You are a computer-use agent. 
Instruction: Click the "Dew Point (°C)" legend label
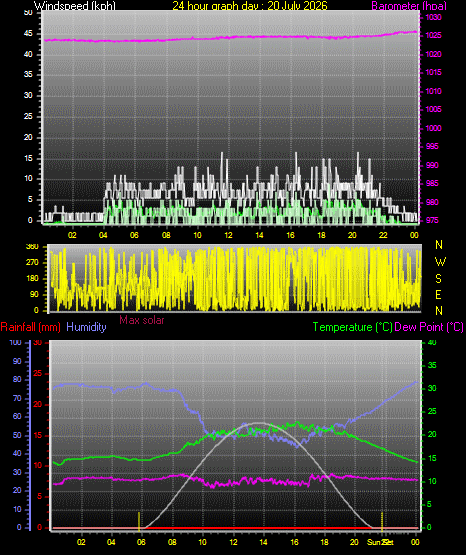(429, 327)
